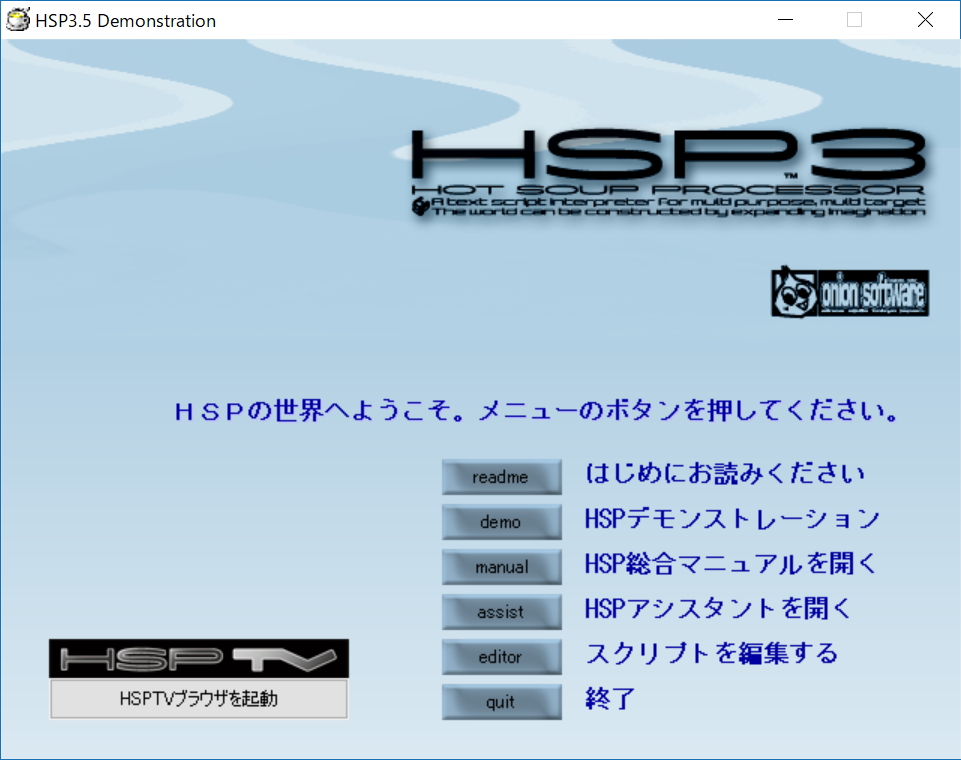961x760 pixels.
Task: Click the application icon in the title bar
Action: 16,19
